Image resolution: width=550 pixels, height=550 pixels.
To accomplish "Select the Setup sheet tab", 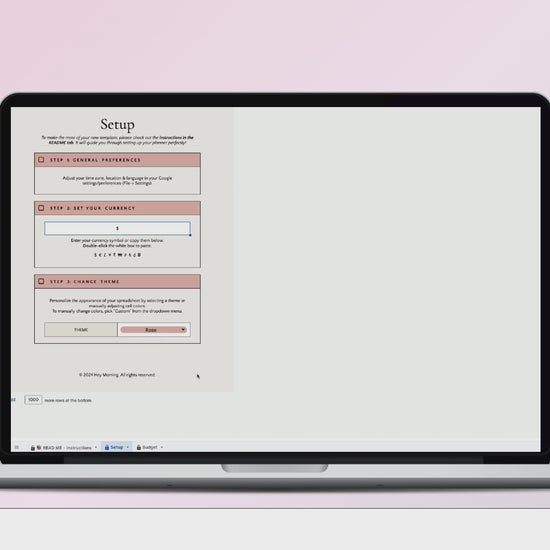I will click(x=117, y=447).
